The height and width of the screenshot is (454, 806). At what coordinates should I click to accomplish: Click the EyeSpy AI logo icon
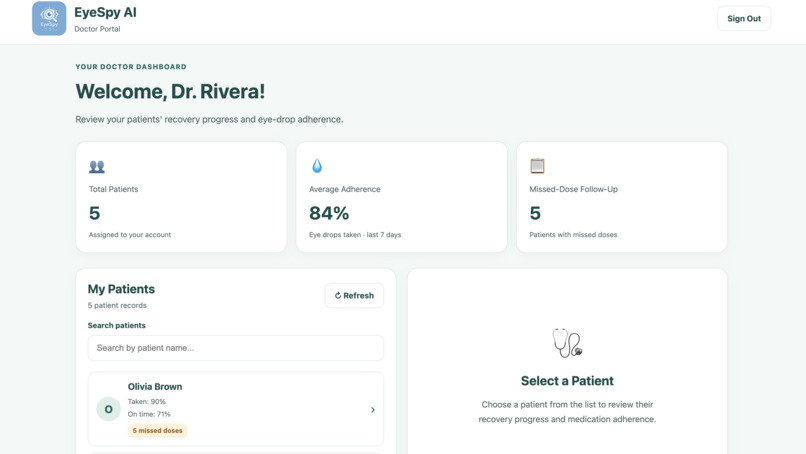pyautogui.click(x=49, y=19)
